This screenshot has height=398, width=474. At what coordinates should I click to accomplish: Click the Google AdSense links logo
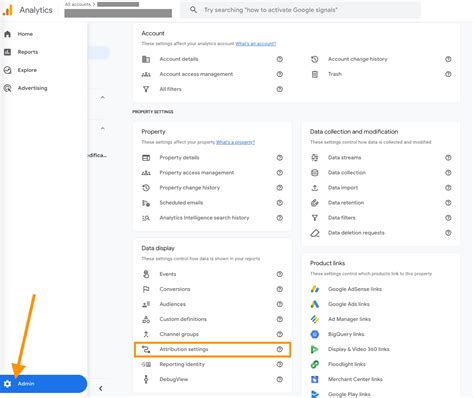click(315, 289)
